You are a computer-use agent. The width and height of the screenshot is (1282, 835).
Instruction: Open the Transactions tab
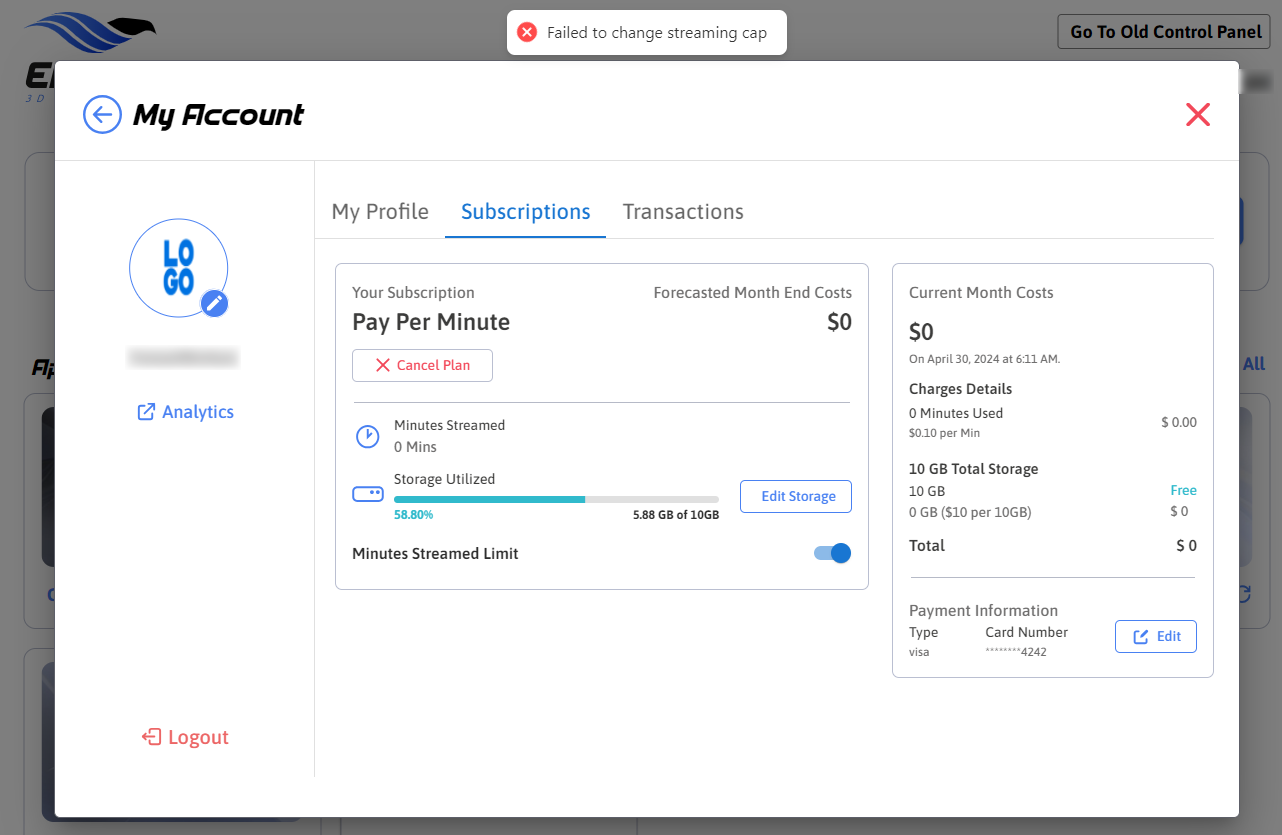[683, 212]
